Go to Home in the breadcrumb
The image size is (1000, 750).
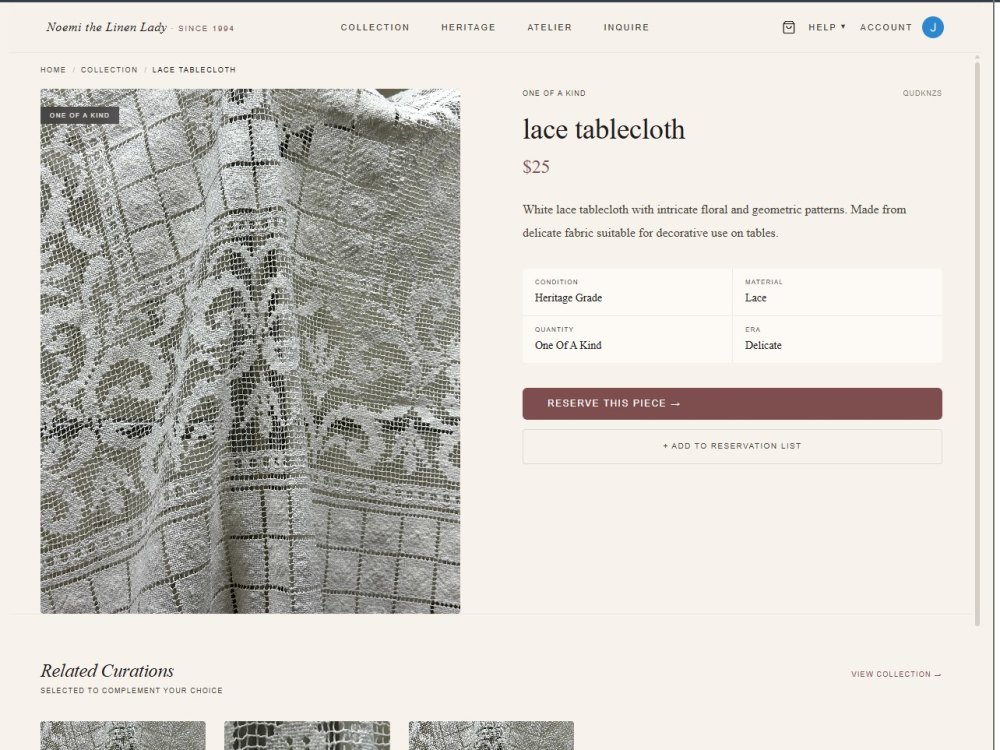(53, 70)
